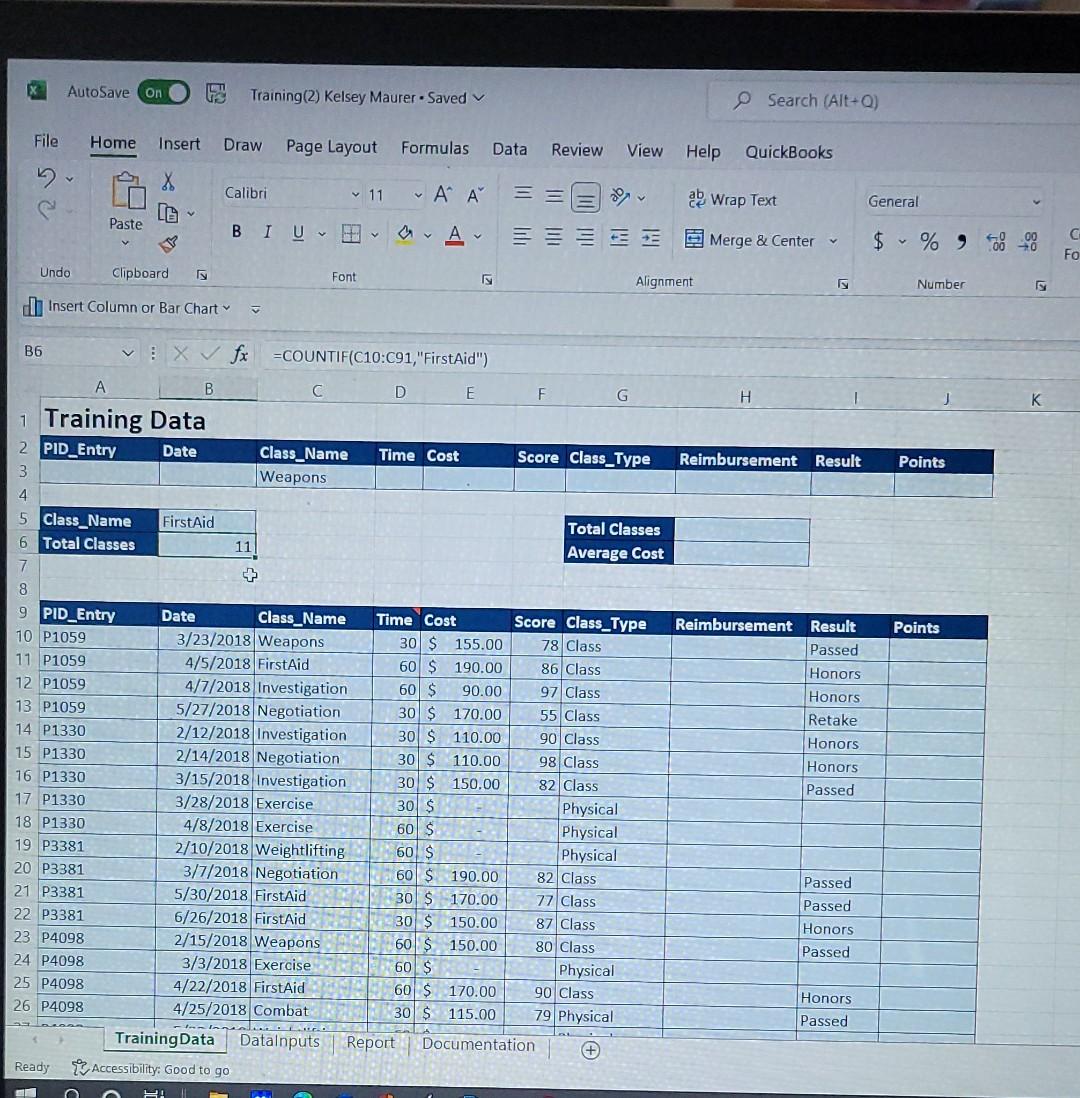Apply the red Font Color
Image resolution: width=1080 pixels, height=1098 pixels.
(x=455, y=235)
